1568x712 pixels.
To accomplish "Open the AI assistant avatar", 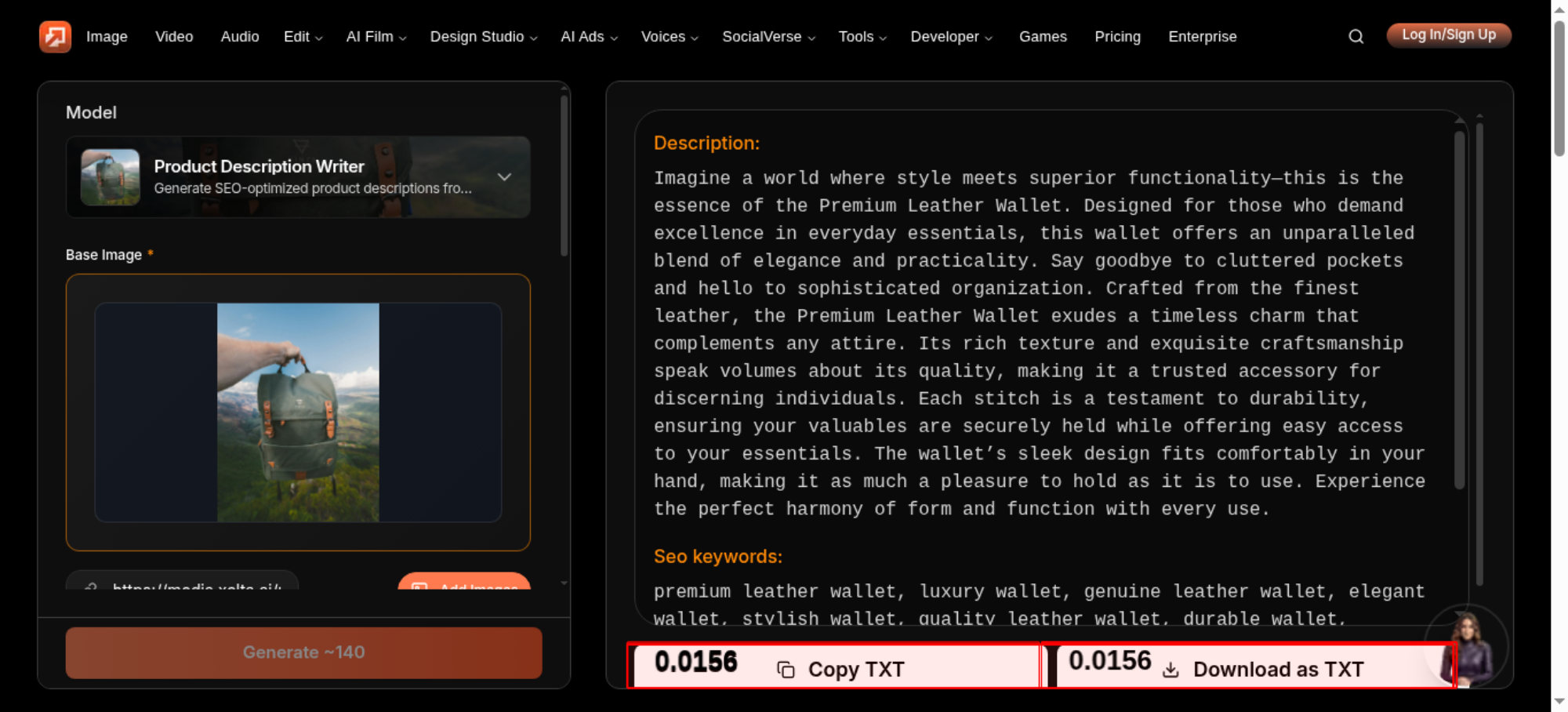I will point(1467,646).
